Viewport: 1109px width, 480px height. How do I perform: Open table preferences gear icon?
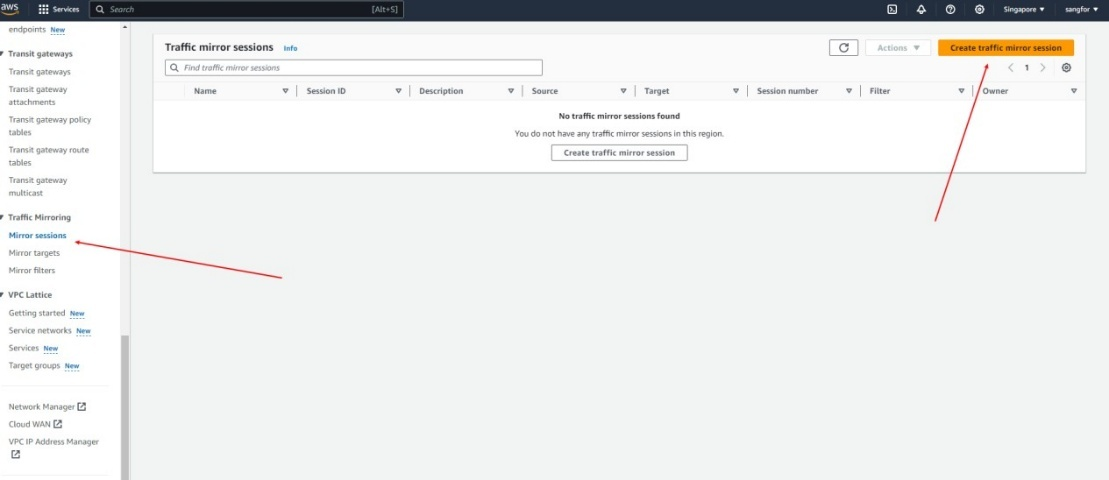point(1067,68)
